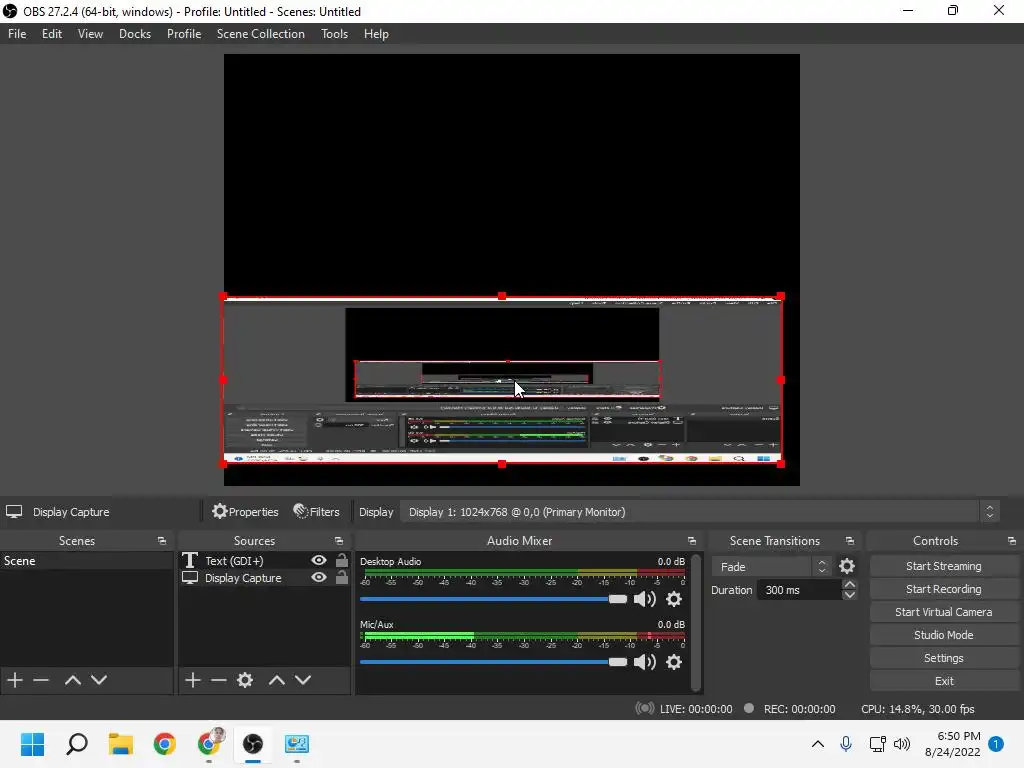Click Start Recording button
1024x768 pixels.
coord(944,589)
